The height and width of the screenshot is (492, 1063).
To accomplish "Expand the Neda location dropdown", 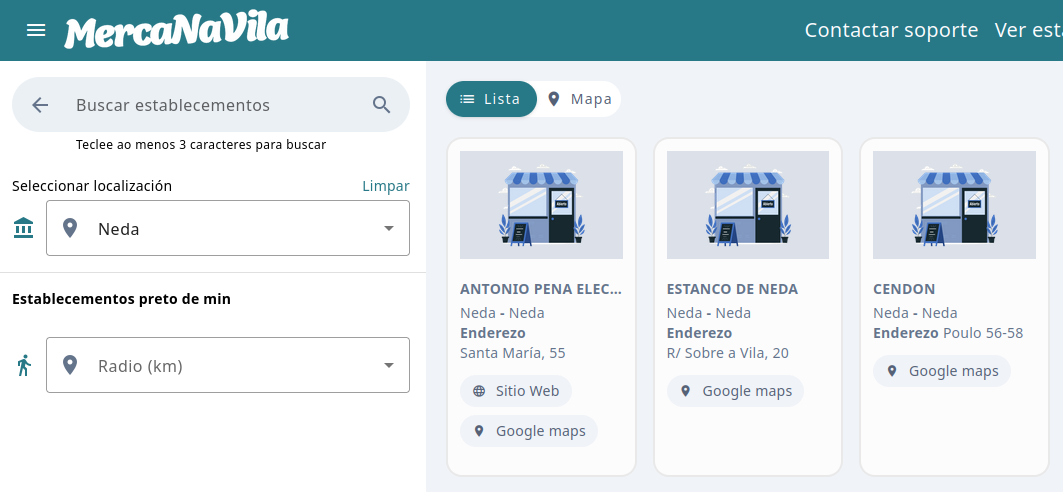I will [x=389, y=228].
